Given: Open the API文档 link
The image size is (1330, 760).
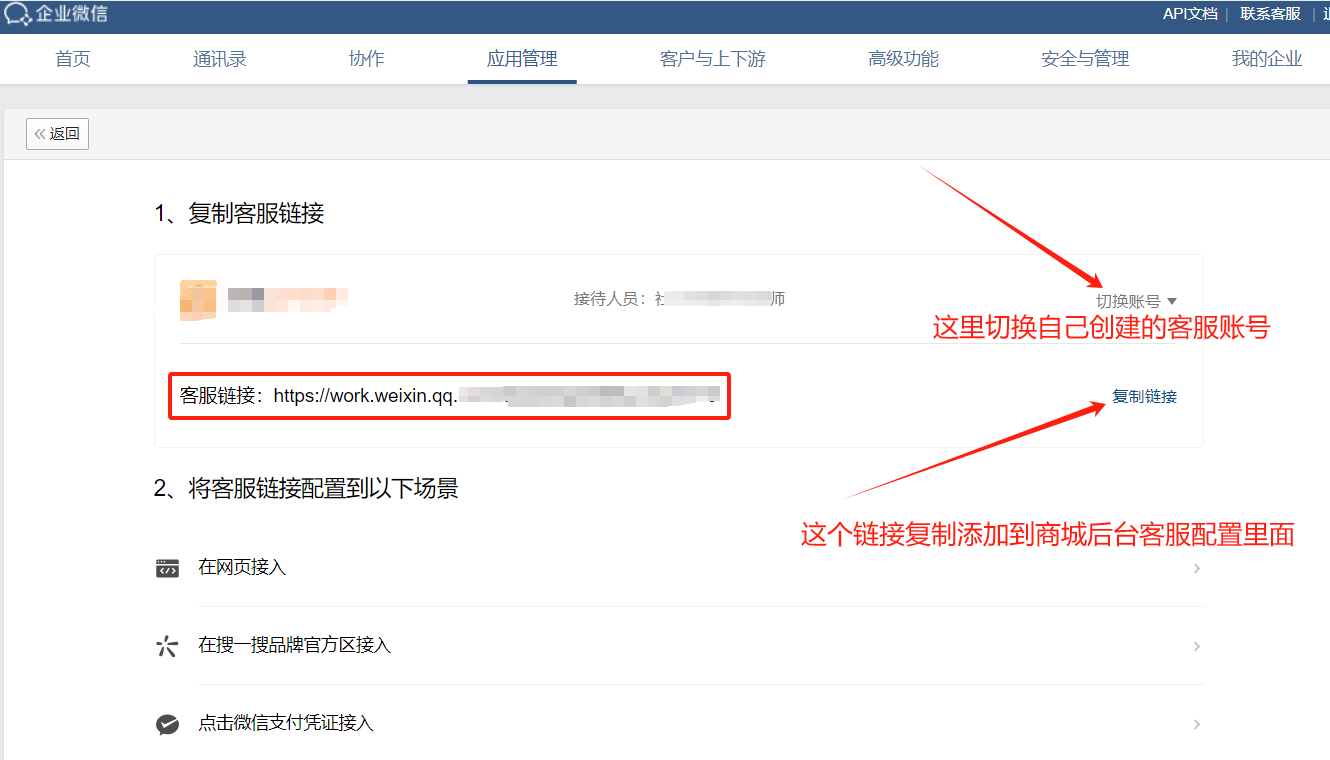Looking at the screenshot, I should 1190,14.
